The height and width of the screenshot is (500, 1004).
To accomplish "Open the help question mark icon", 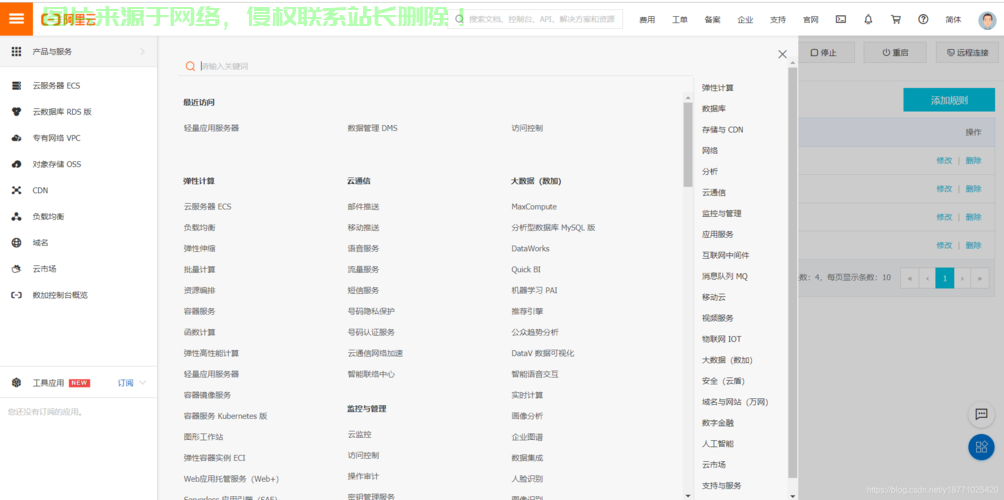I will (x=923, y=19).
